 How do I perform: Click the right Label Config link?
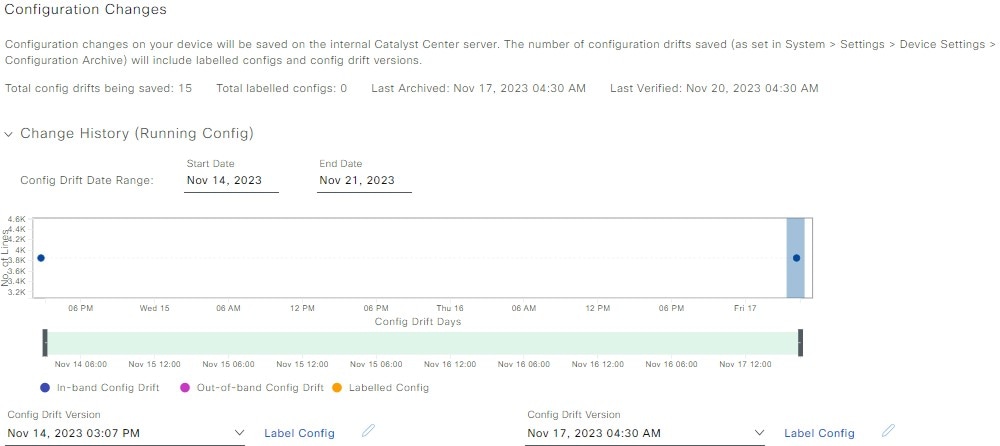pyautogui.click(x=819, y=433)
